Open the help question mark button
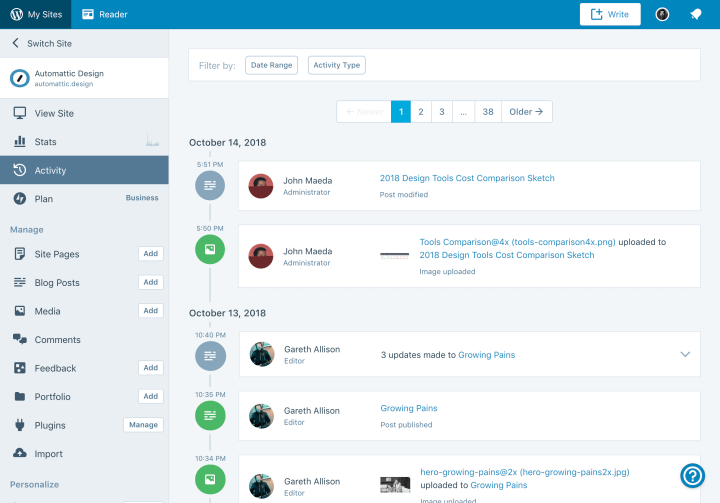The width and height of the screenshot is (720, 503). click(x=692, y=475)
